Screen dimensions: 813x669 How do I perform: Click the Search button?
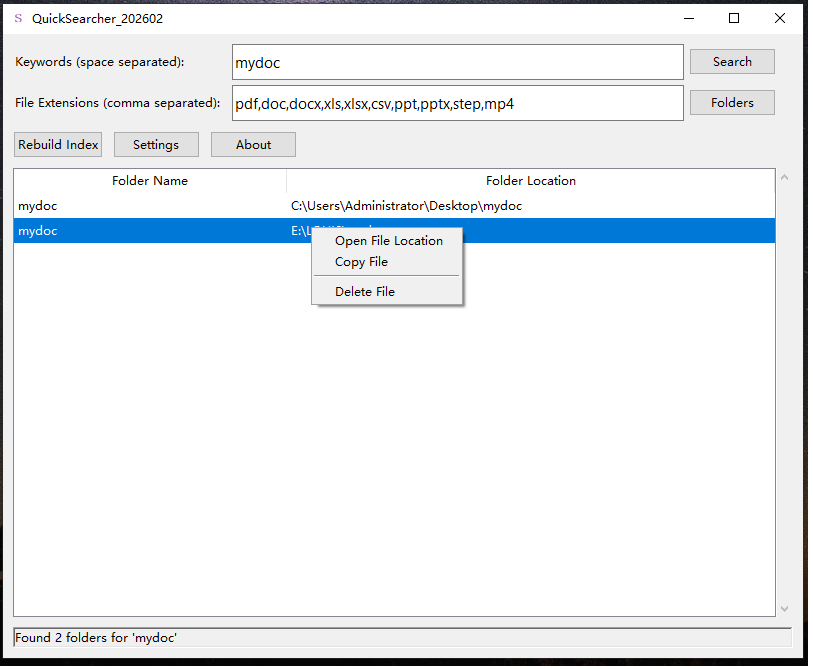pos(732,62)
